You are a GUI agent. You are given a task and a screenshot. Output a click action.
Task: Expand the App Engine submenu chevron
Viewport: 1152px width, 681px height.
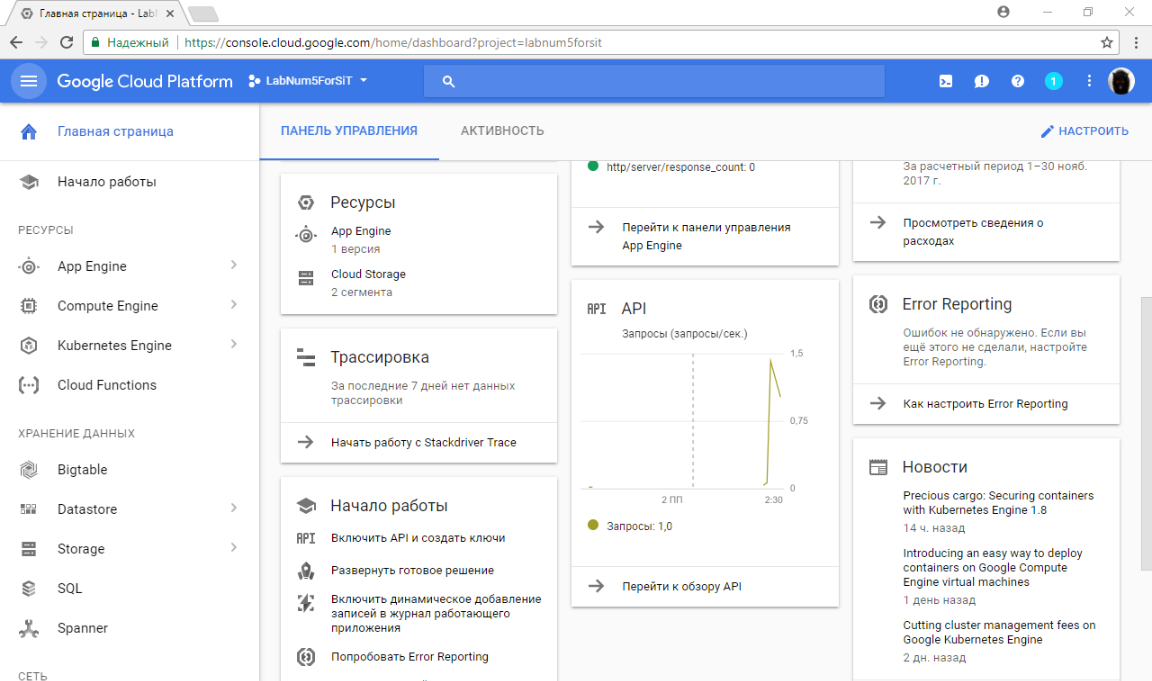pos(234,265)
